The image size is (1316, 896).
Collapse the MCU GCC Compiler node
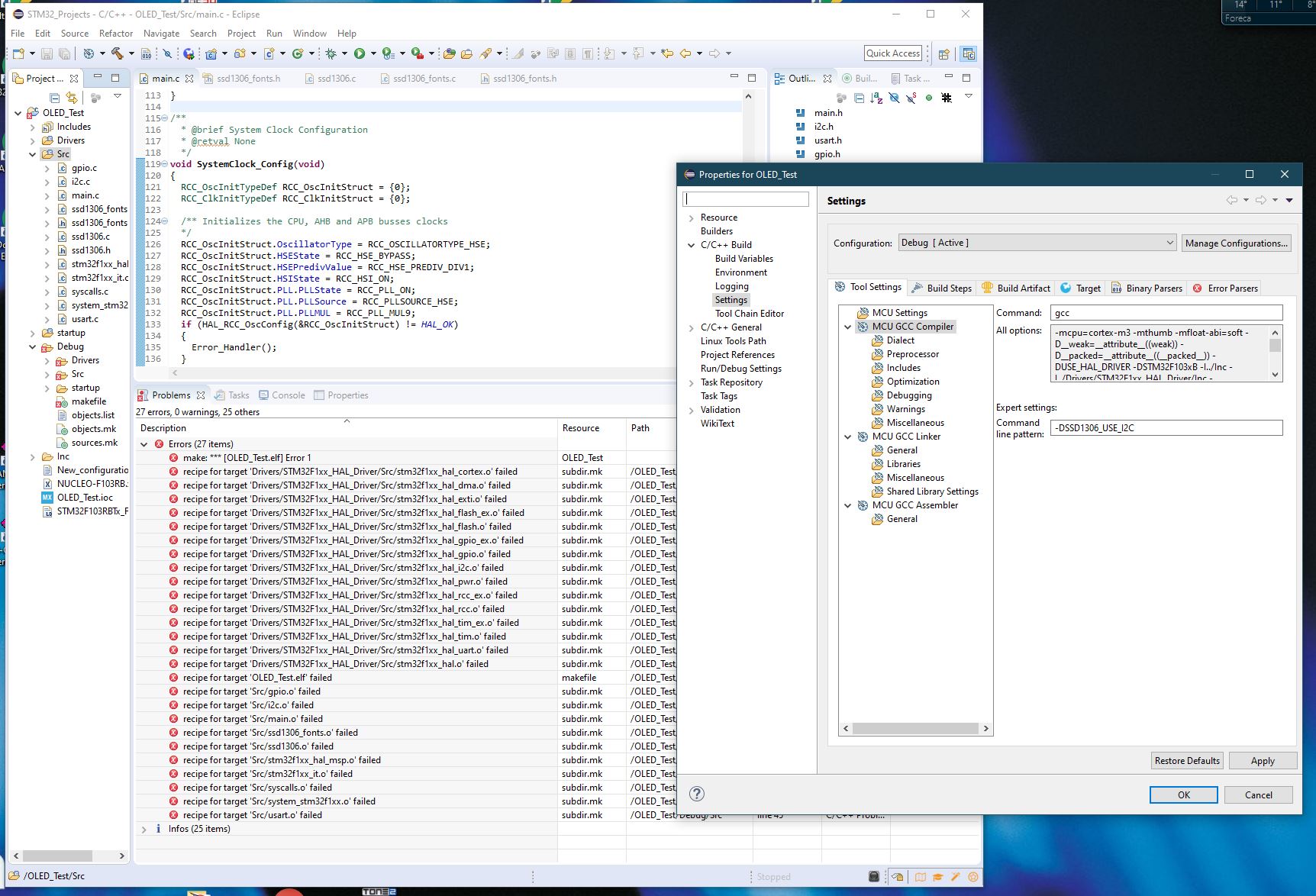[847, 327]
